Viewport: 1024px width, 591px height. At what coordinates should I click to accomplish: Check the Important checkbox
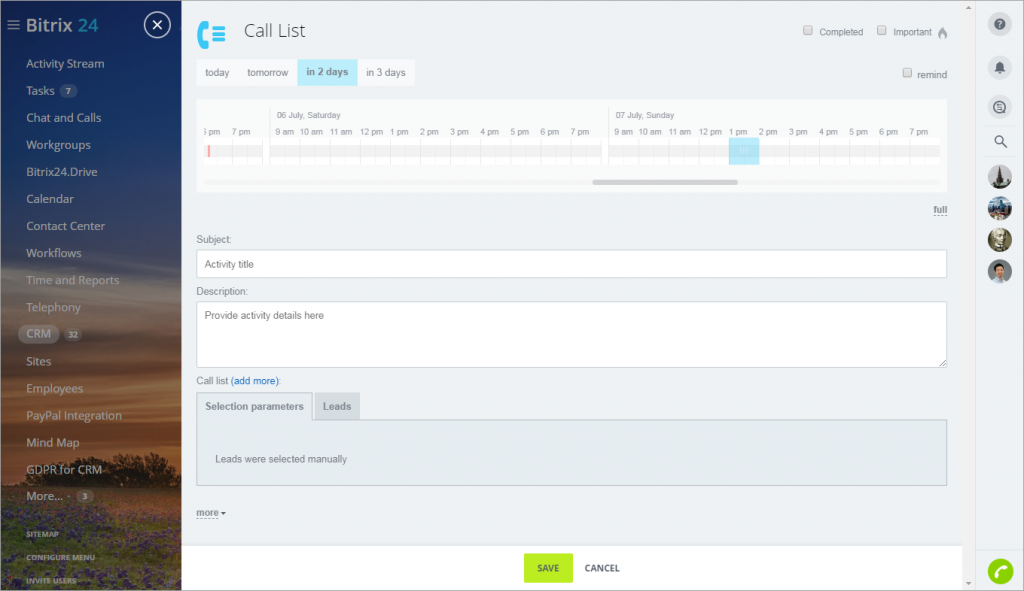click(882, 31)
